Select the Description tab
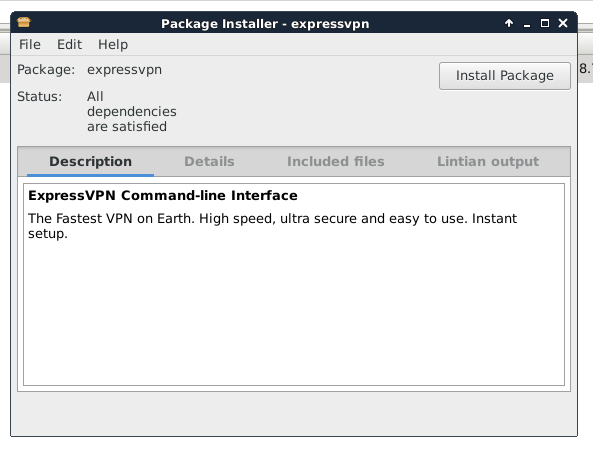This screenshot has width=593, height=452. click(x=90, y=162)
